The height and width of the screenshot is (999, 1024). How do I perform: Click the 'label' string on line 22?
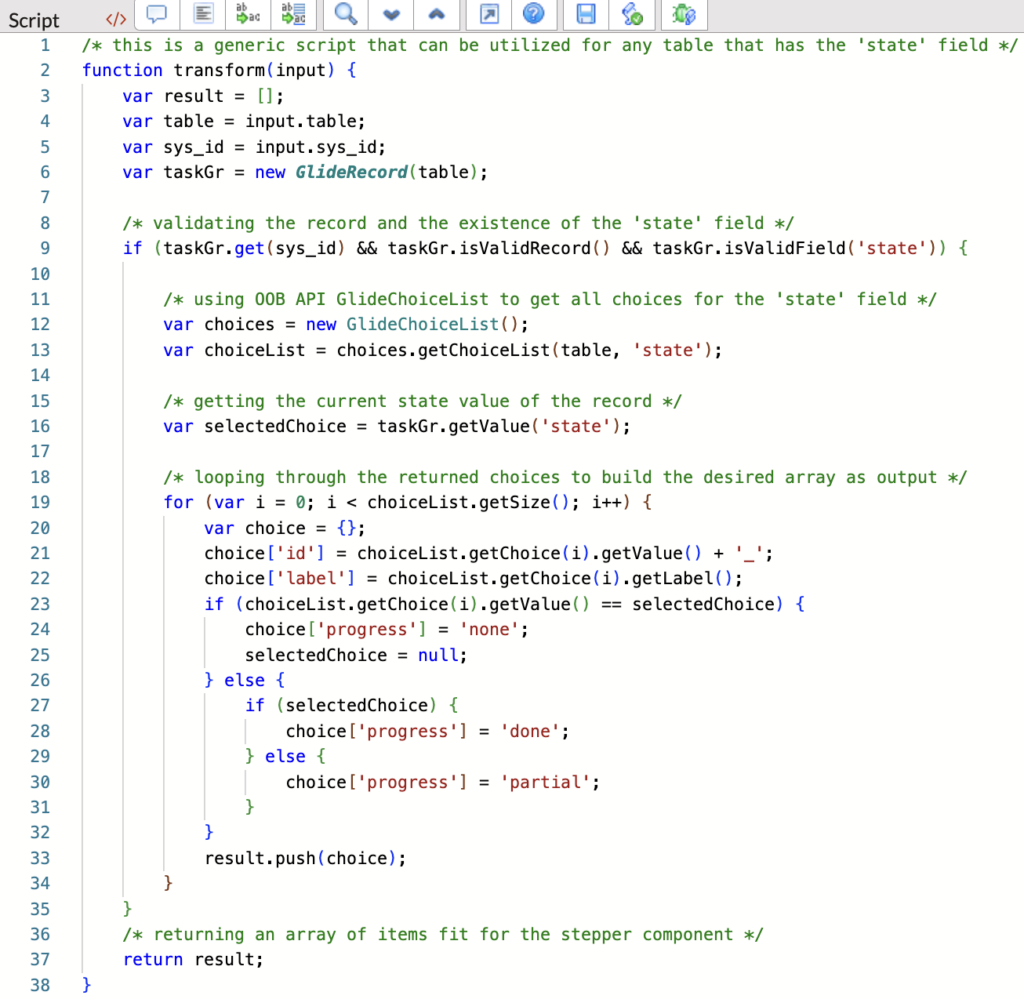point(316,579)
